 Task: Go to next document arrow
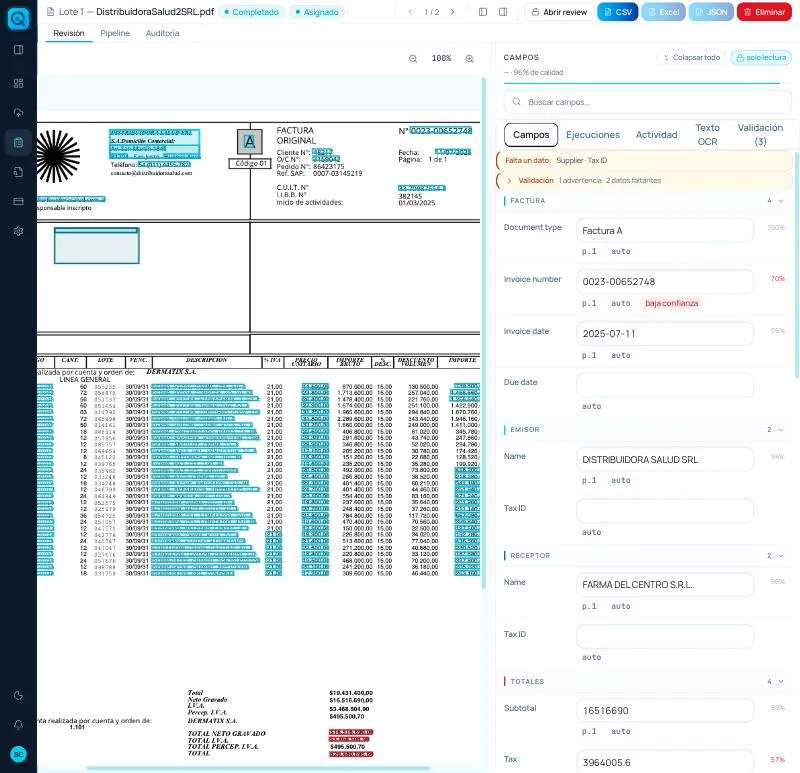(x=452, y=12)
